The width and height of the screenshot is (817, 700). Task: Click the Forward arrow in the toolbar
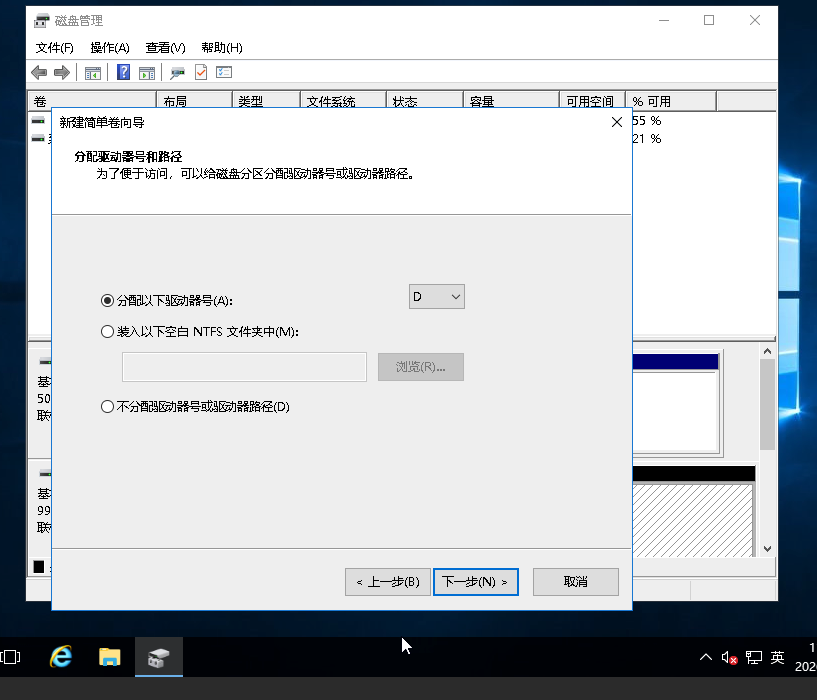coord(62,72)
